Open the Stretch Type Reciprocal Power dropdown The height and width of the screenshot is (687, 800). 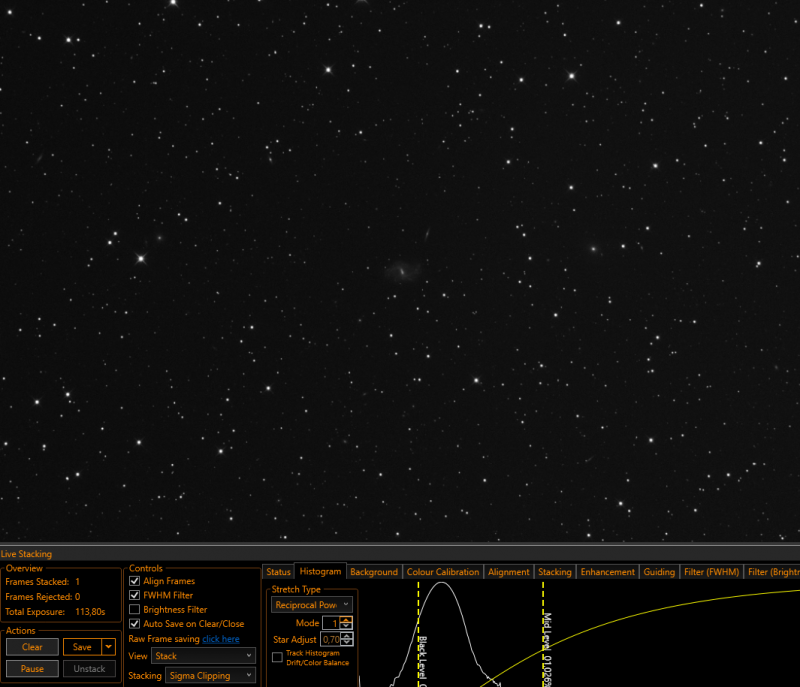[x=312, y=605]
